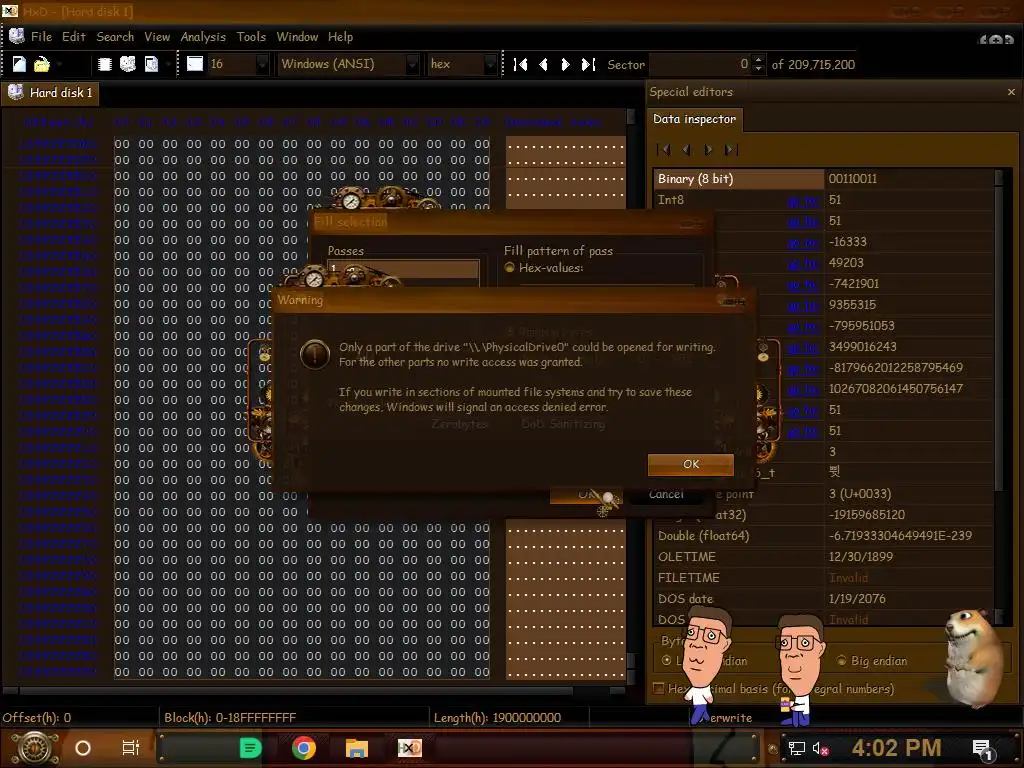This screenshot has height=768, width=1024.
Task: Click the New file toolbar icon
Action: [x=19, y=64]
